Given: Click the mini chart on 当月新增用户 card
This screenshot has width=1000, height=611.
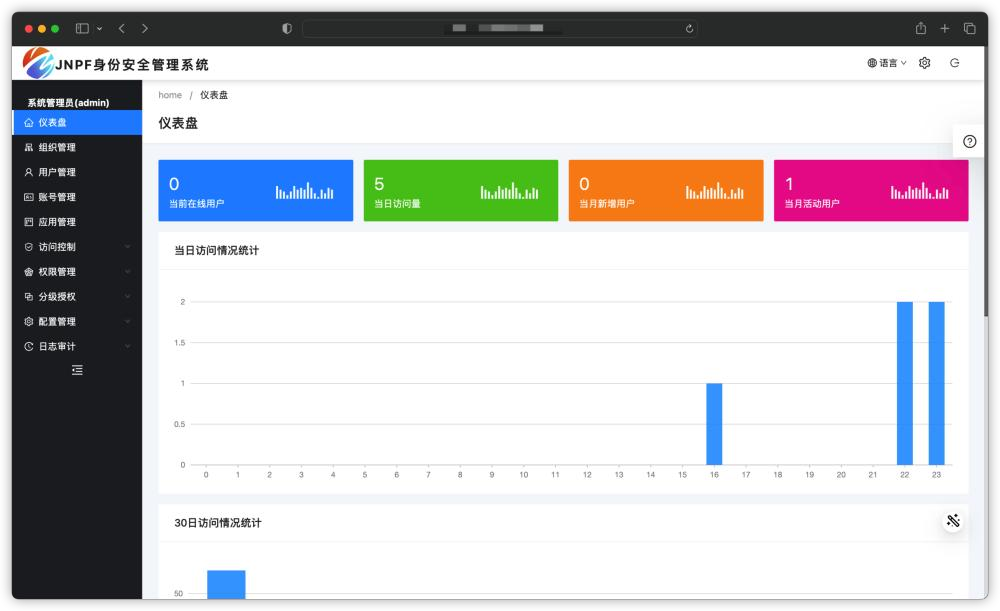Looking at the screenshot, I should [714, 191].
